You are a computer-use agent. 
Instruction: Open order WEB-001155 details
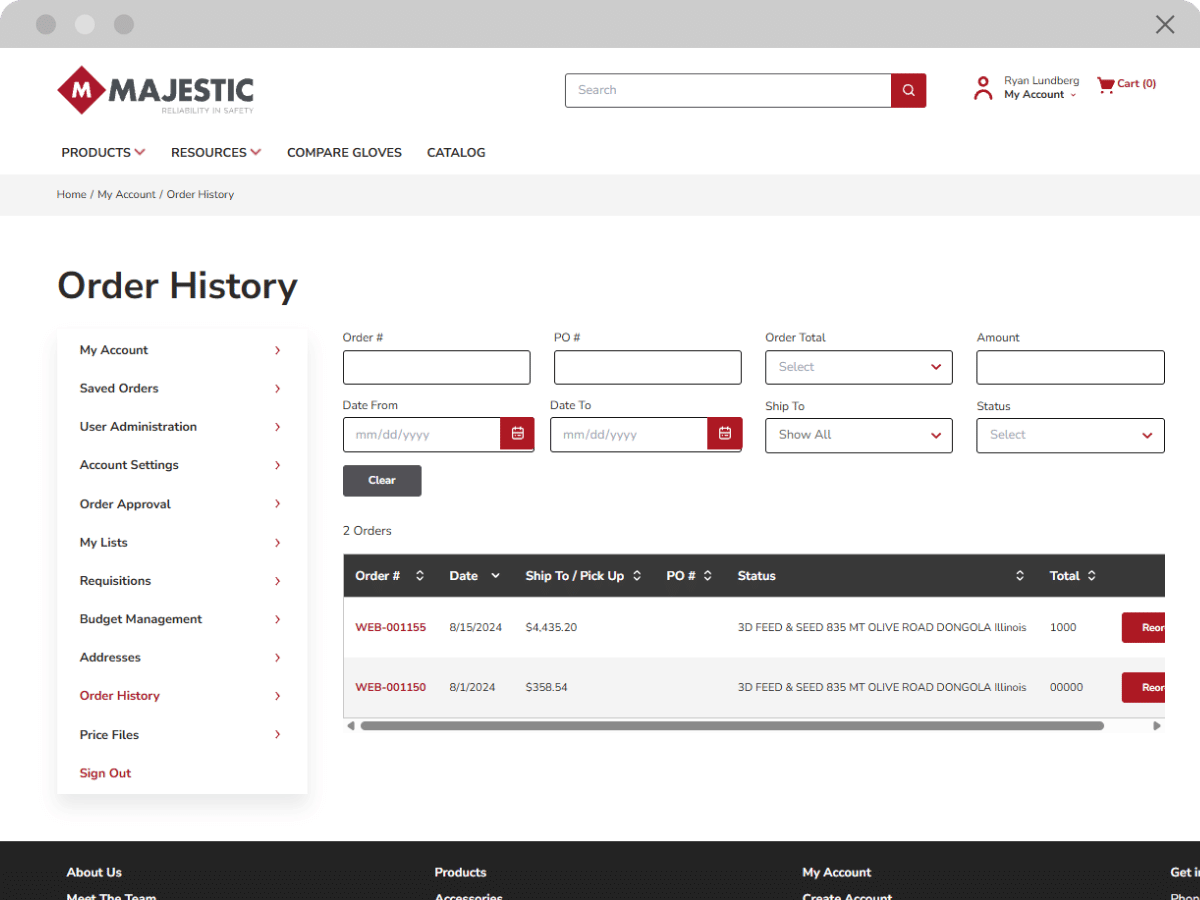[390, 627]
